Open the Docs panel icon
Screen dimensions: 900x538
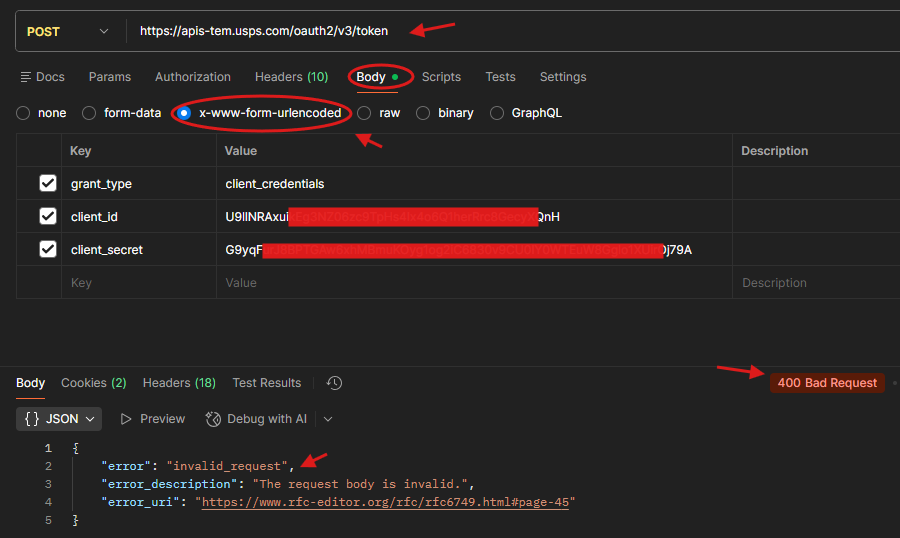click(x=26, y=77)
